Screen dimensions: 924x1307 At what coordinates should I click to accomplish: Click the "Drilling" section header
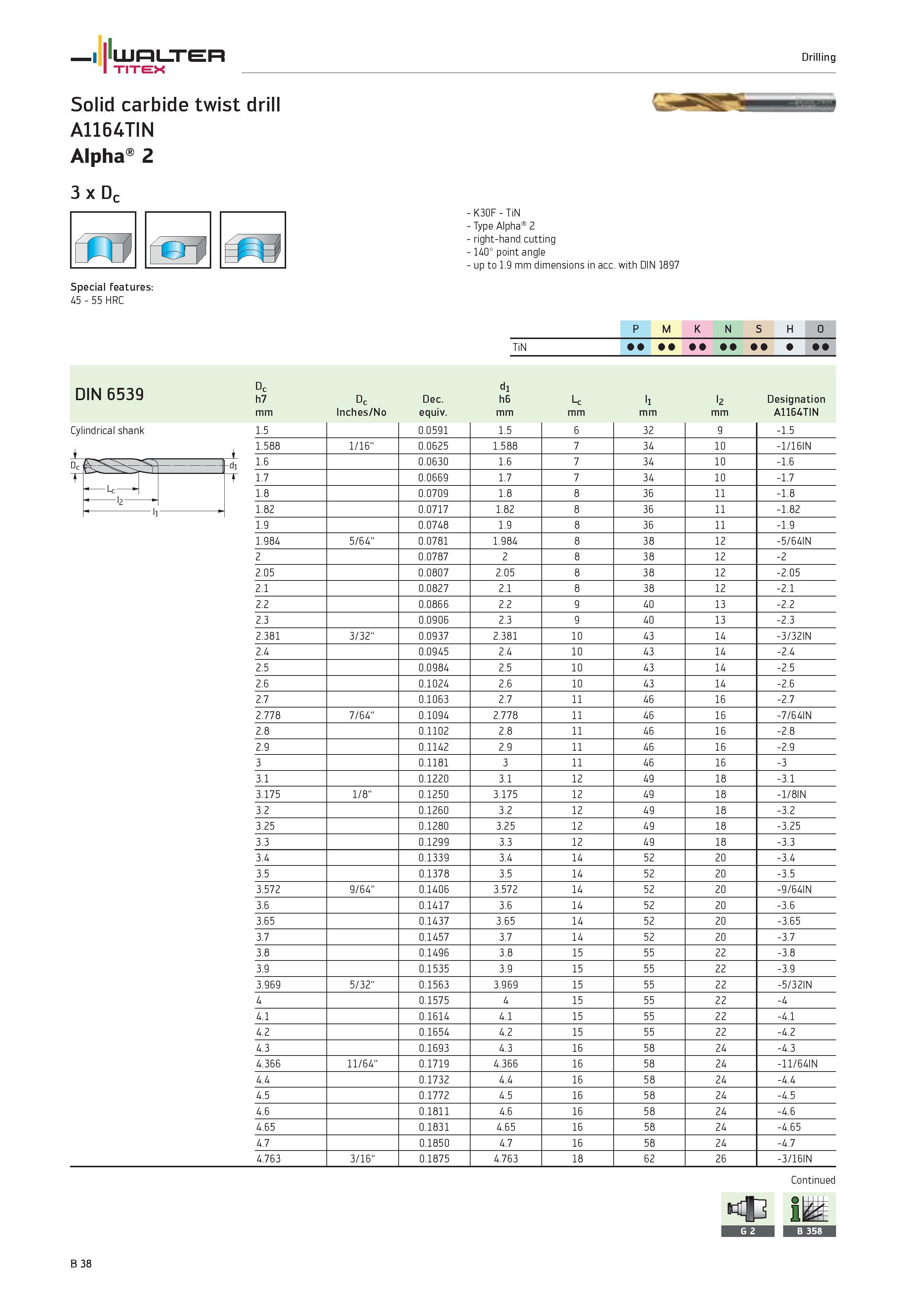[818, 57]
